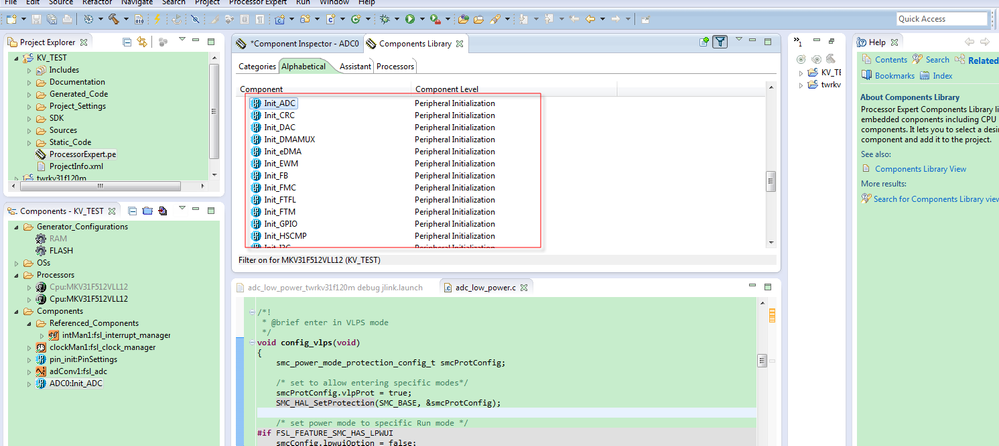This screenshot has width=999, height=446.
Task: Open dropdown arrow next to Debug icon
Action: 397,19
